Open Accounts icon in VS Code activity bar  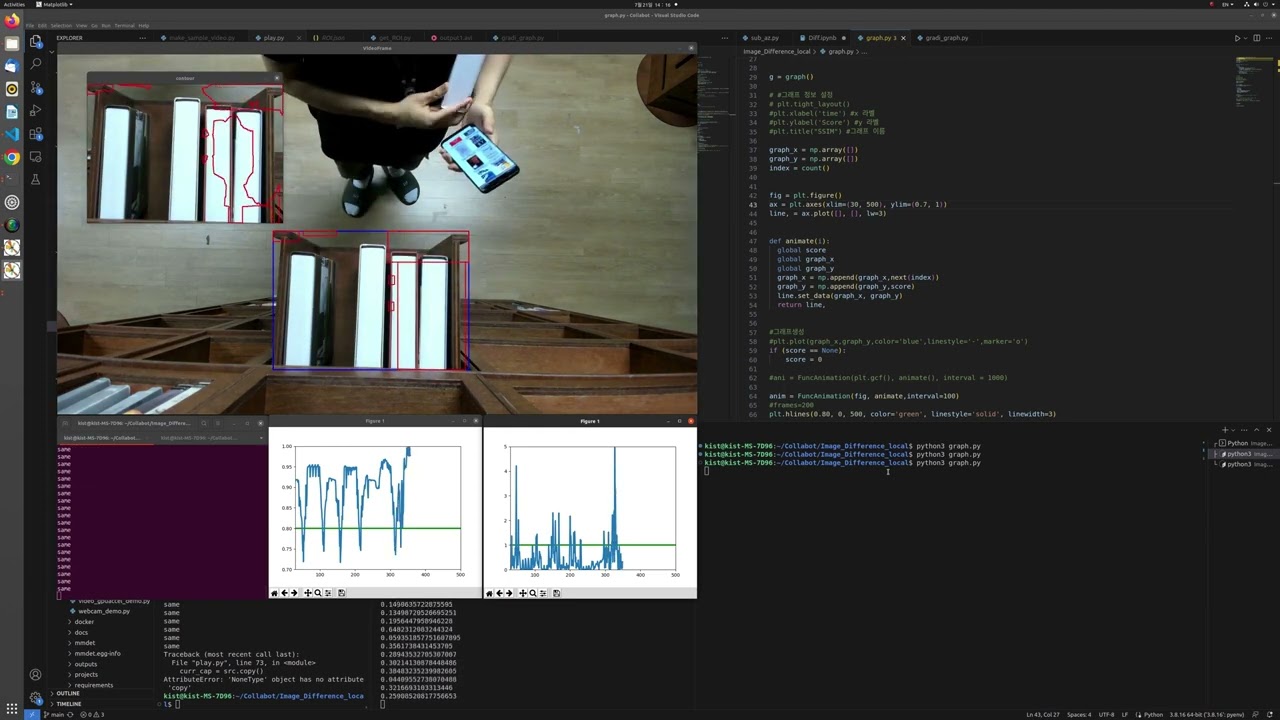[x=35, y=675]
